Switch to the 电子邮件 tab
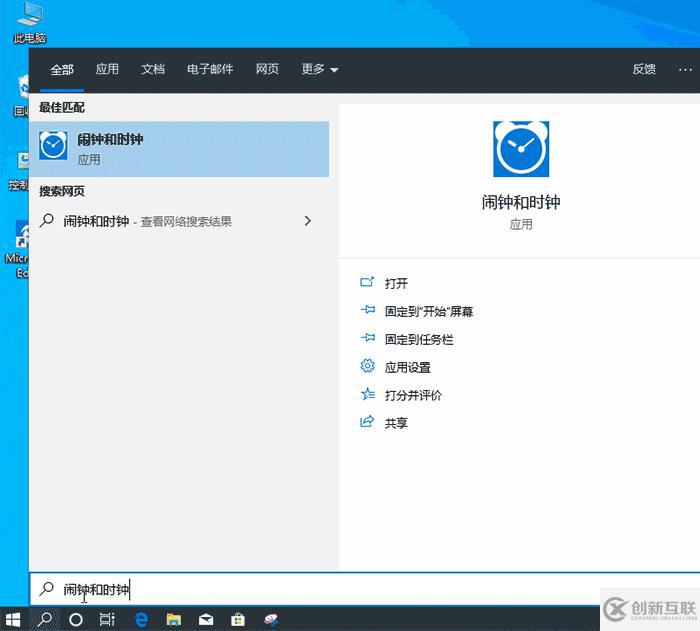 point(210,69)
